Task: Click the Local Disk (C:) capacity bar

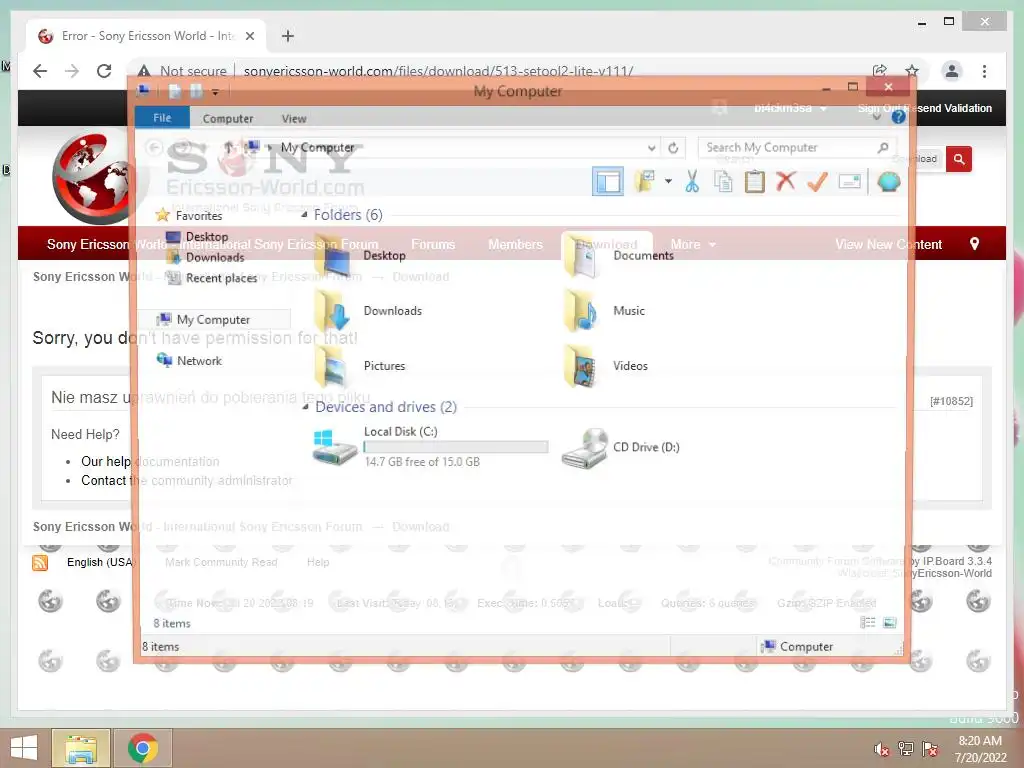Action: tap(455, 447)
